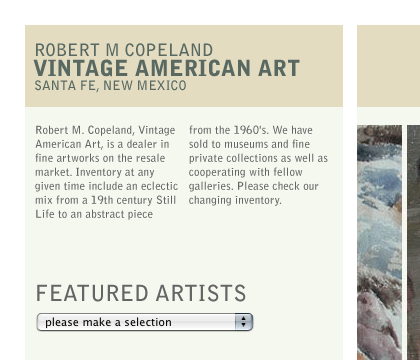The width and height of the screenshot is (420, 360).
Task: Click the text 'Life to an abstract piece'
Action: [x=94, y=214]
